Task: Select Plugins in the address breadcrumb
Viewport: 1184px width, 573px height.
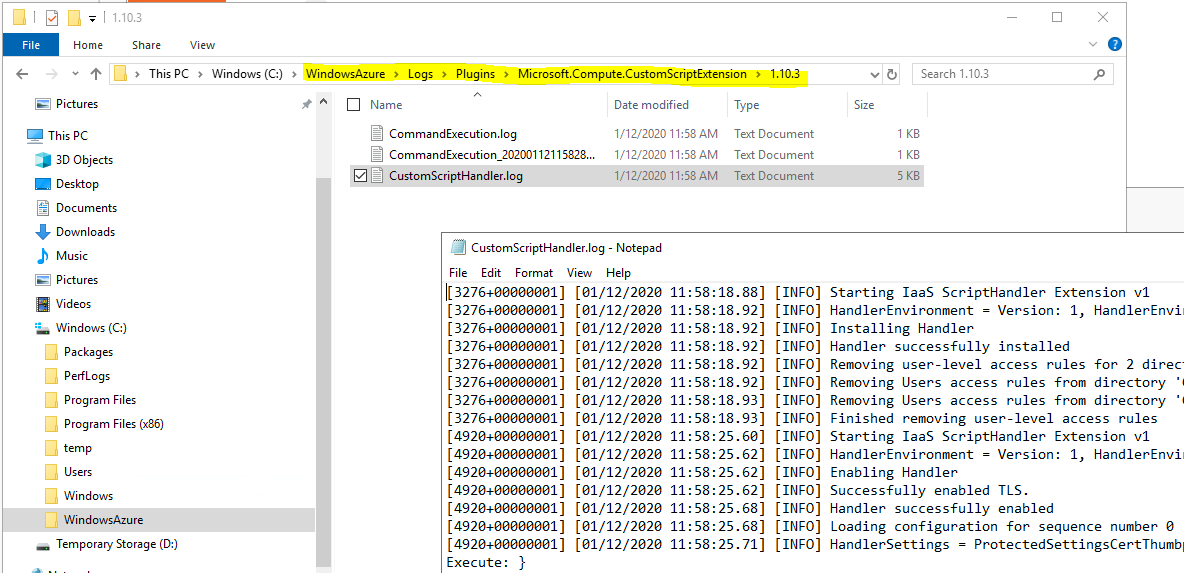Action: click(x=475, y=74)
